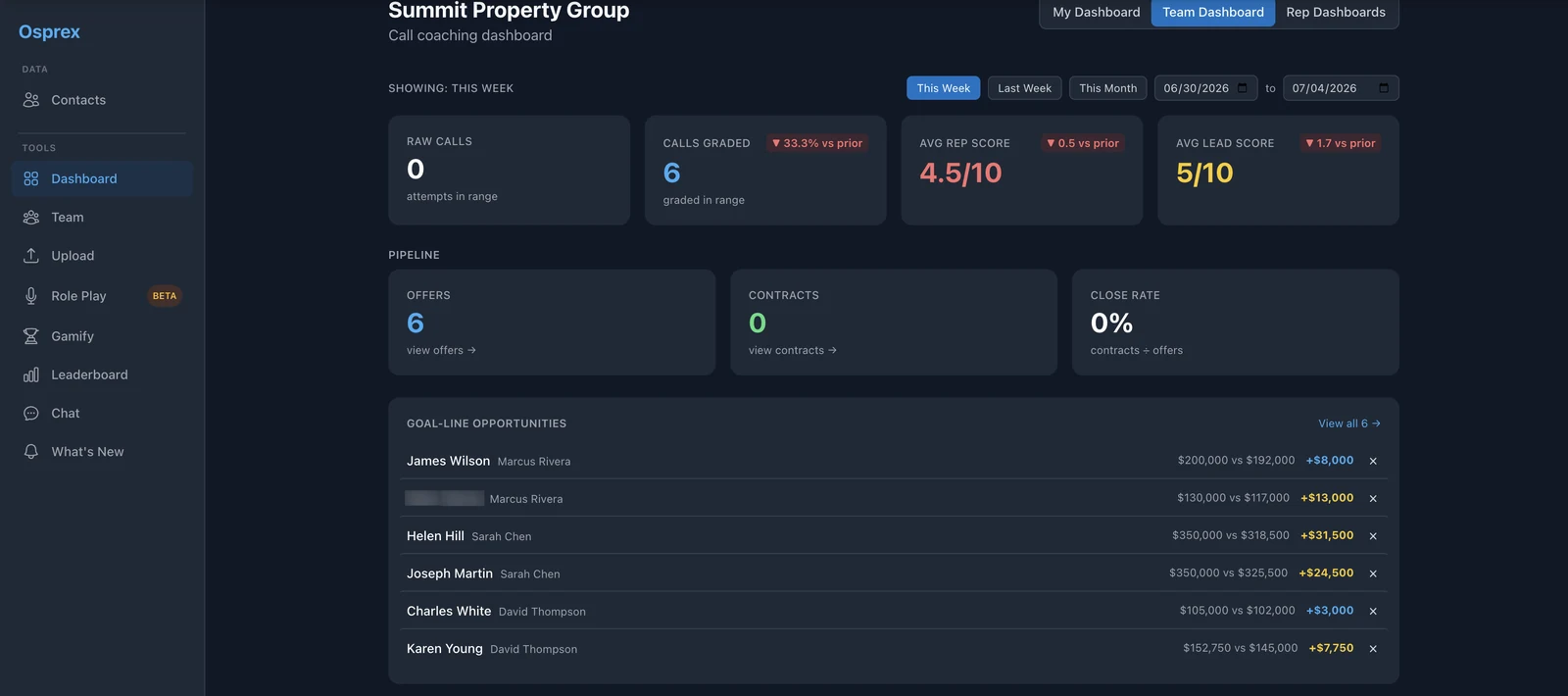The image size is (1568, 696).
Task: Open Gamify from sidebar
Action: 102,336
